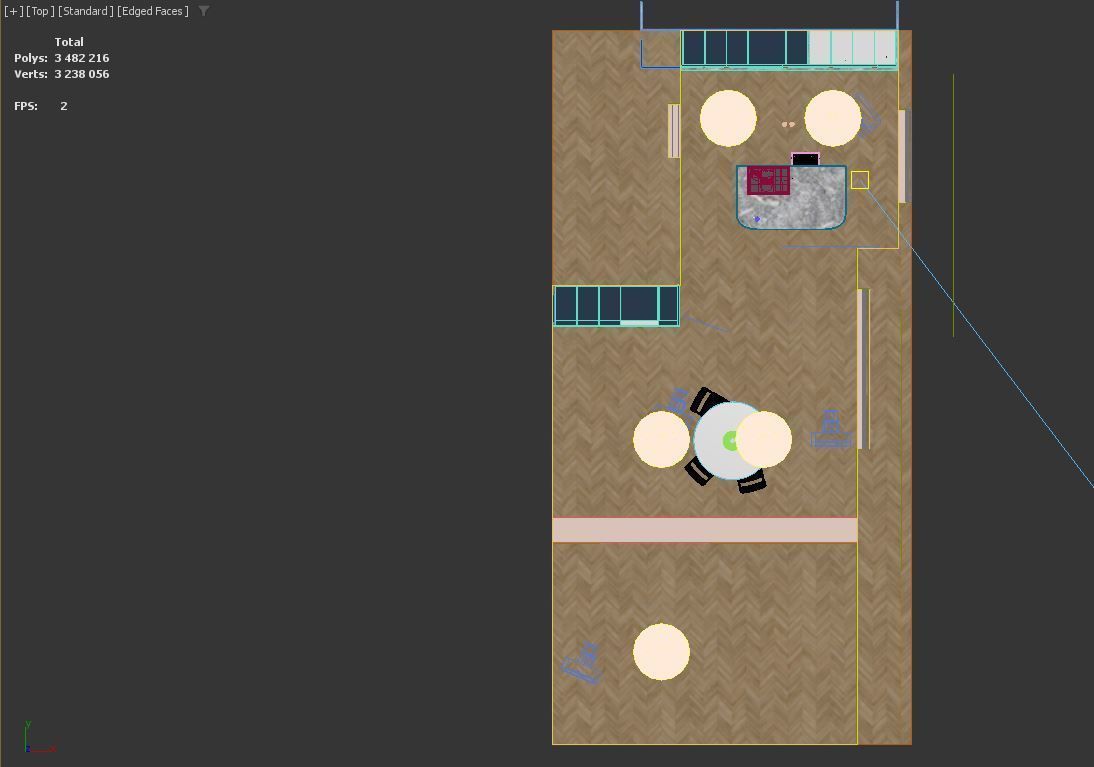Select the yellow square helper beside the rug
This screenshot has height=767, width=1094.
[860, 180]
